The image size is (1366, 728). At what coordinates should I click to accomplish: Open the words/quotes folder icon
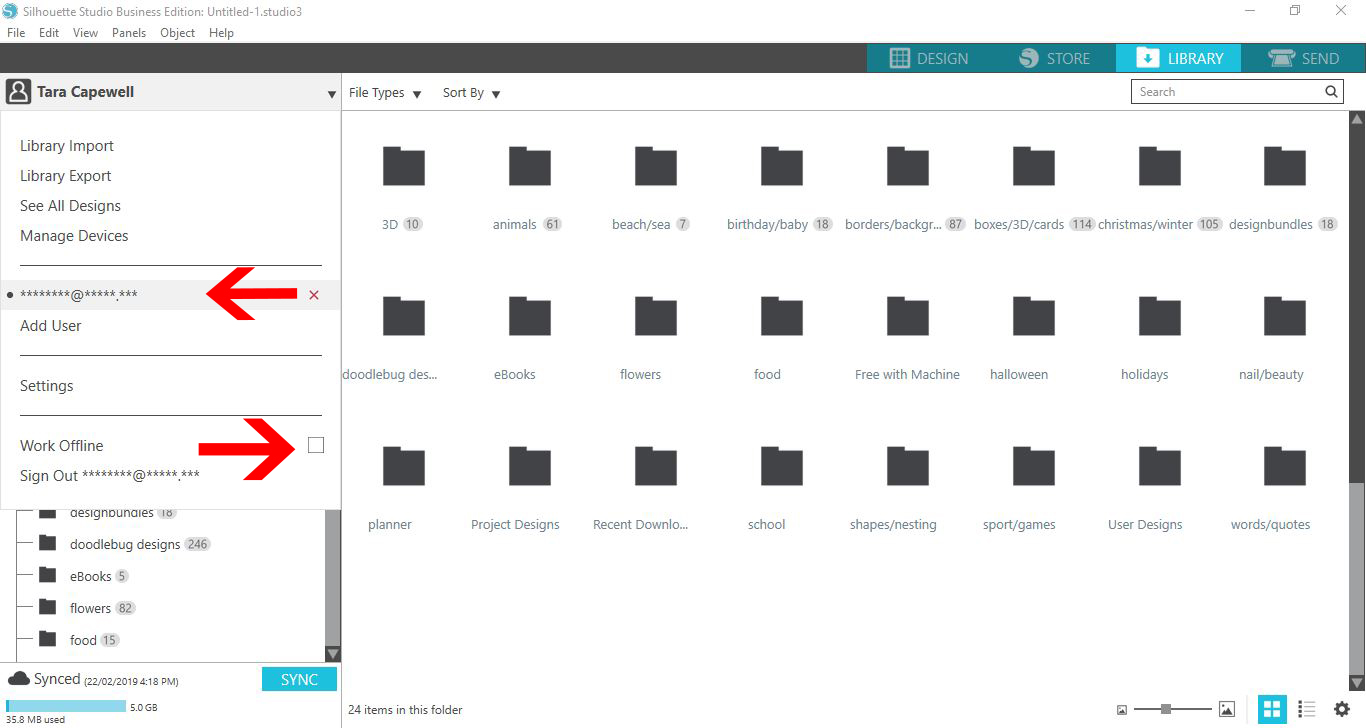tap(1285, 466)
